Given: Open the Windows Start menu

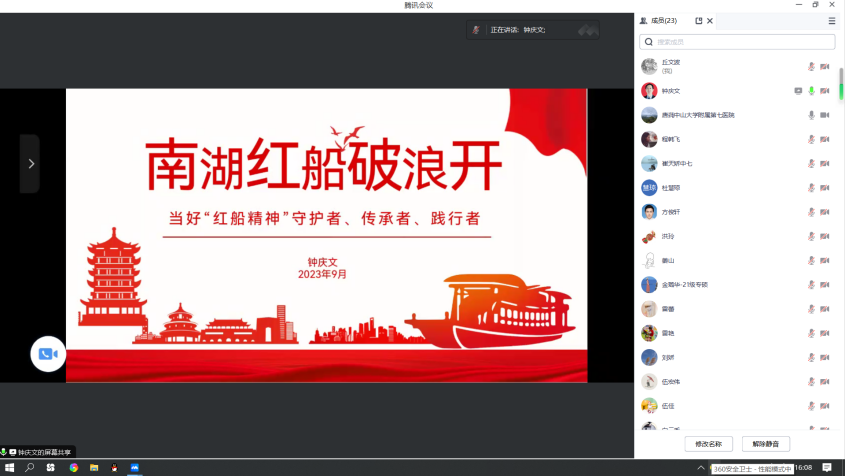Looking at the screenshot, I should click(9, 467).
